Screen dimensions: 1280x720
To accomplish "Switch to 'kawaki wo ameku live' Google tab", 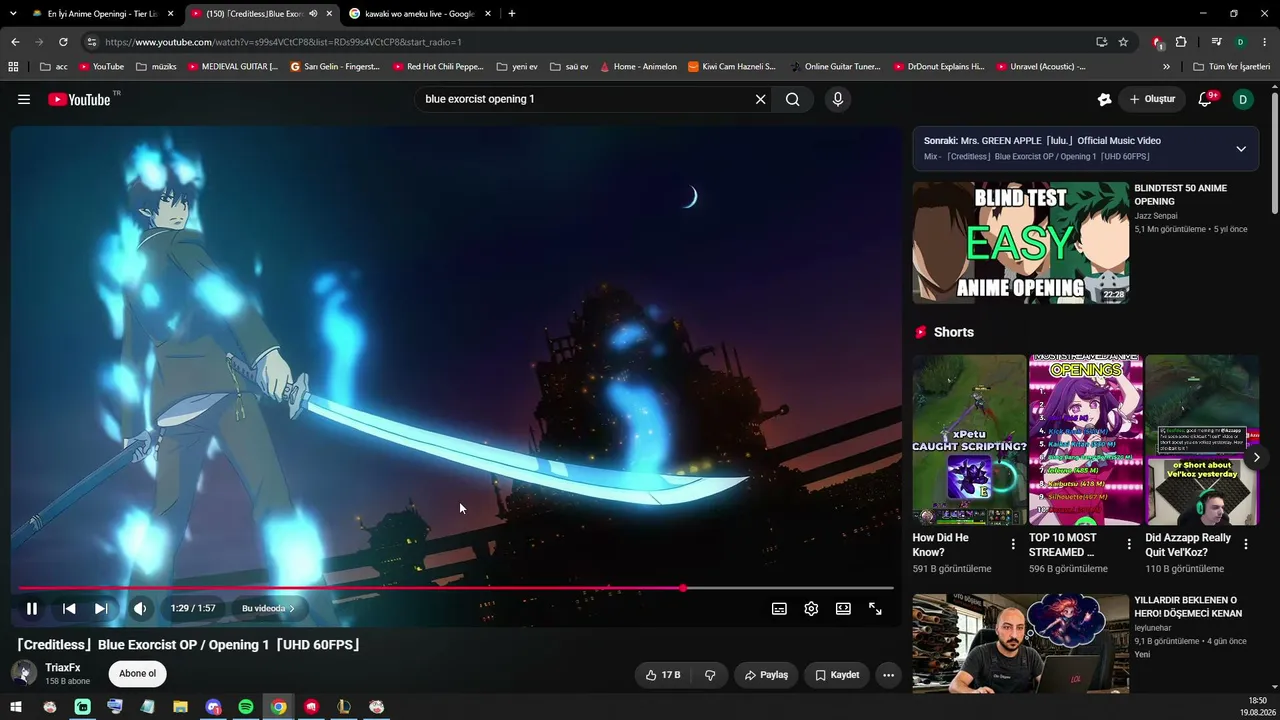I will (421, 14).
